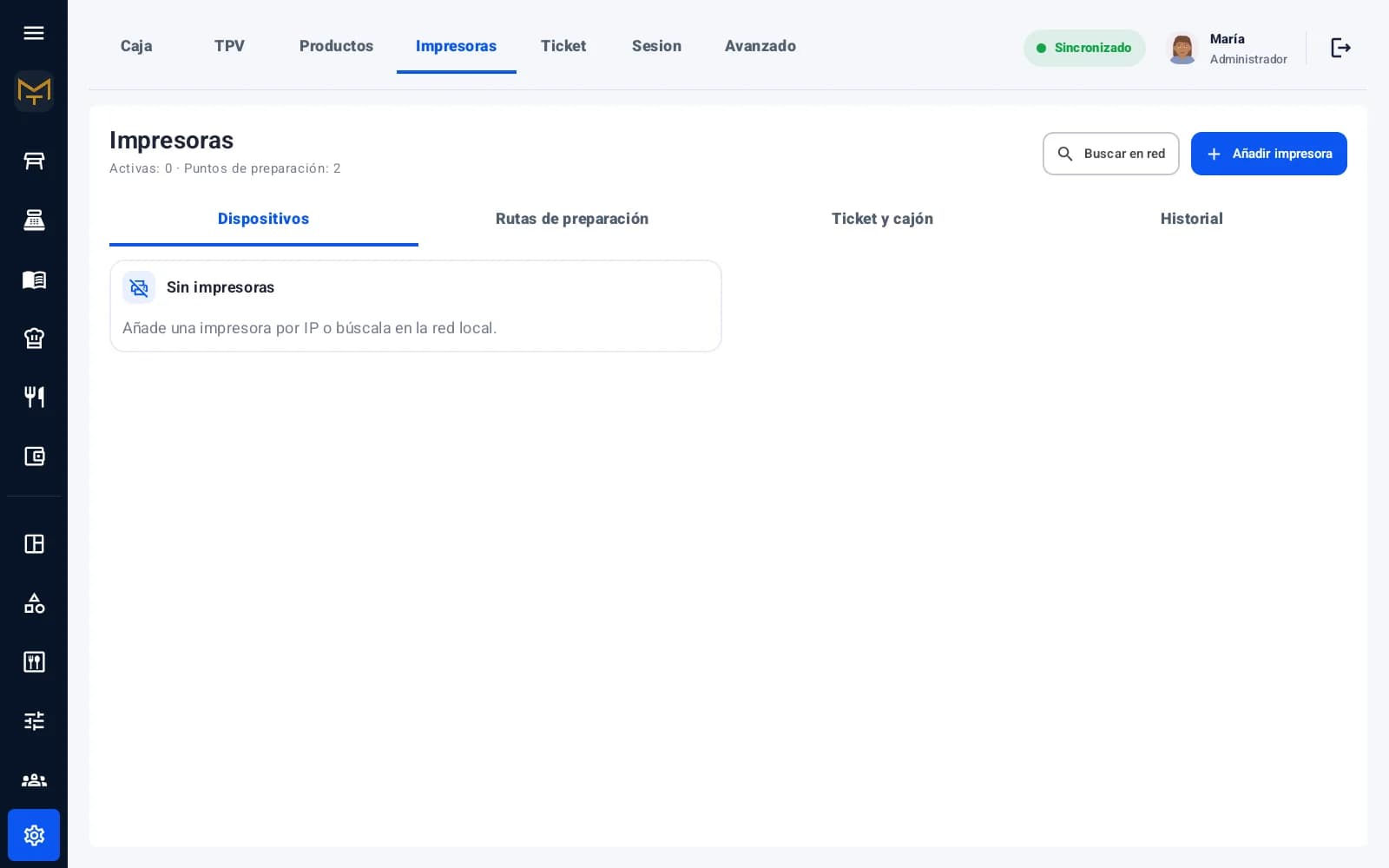1389x868 pixels.
Task: Switch to the TPV tab
Action: 229,46
